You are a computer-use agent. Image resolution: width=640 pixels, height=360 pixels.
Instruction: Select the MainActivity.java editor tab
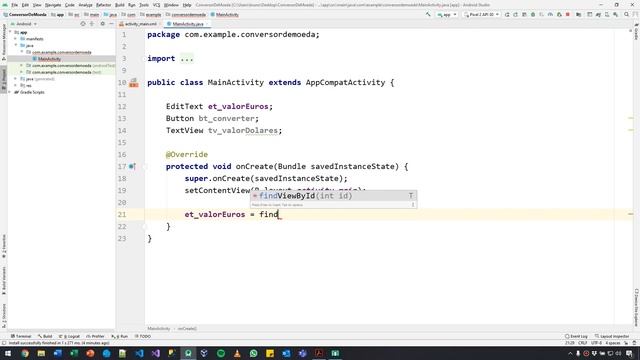point(188,24)
